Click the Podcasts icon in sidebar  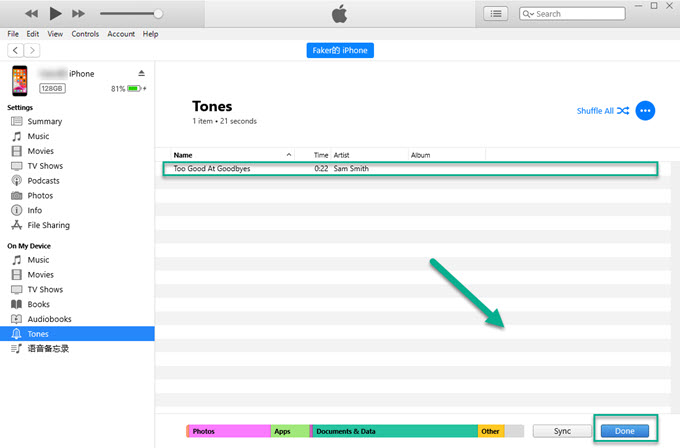tap(16, 180)
